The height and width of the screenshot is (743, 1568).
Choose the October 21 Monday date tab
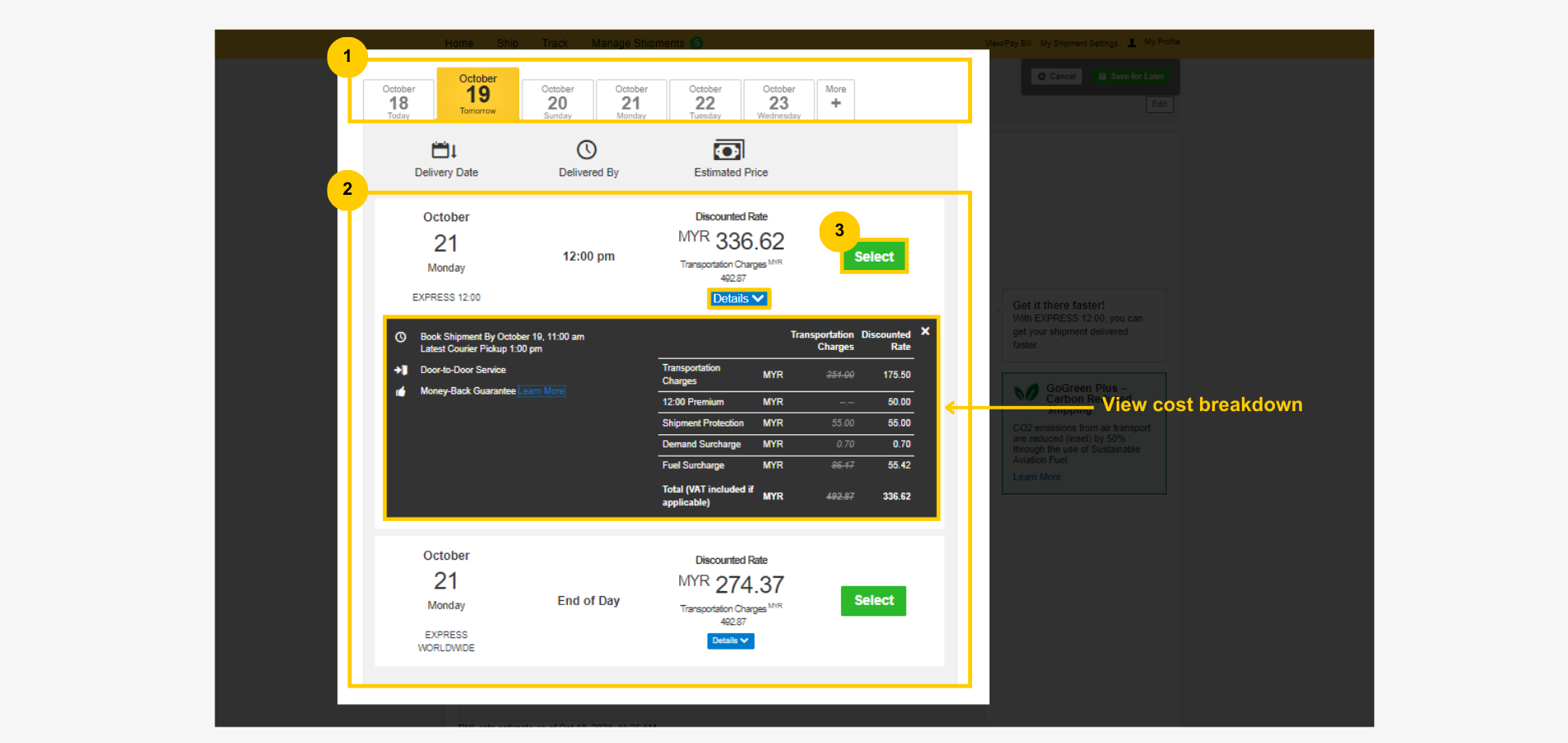tap(631, 101)
